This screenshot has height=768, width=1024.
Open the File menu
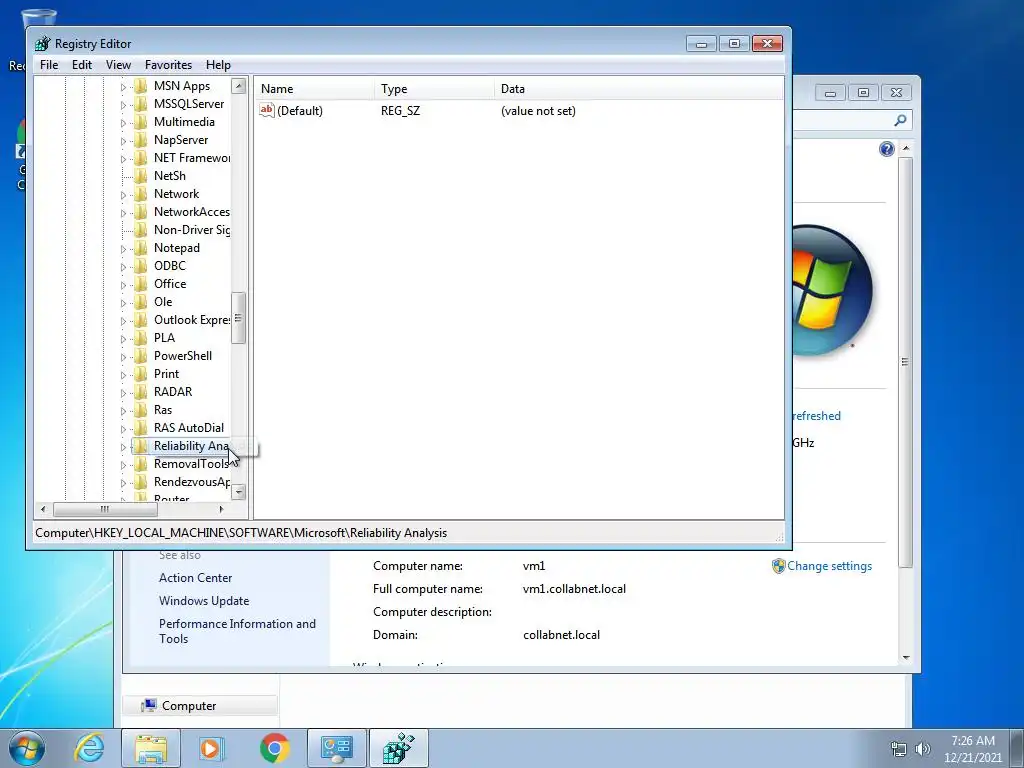(49, 65)
